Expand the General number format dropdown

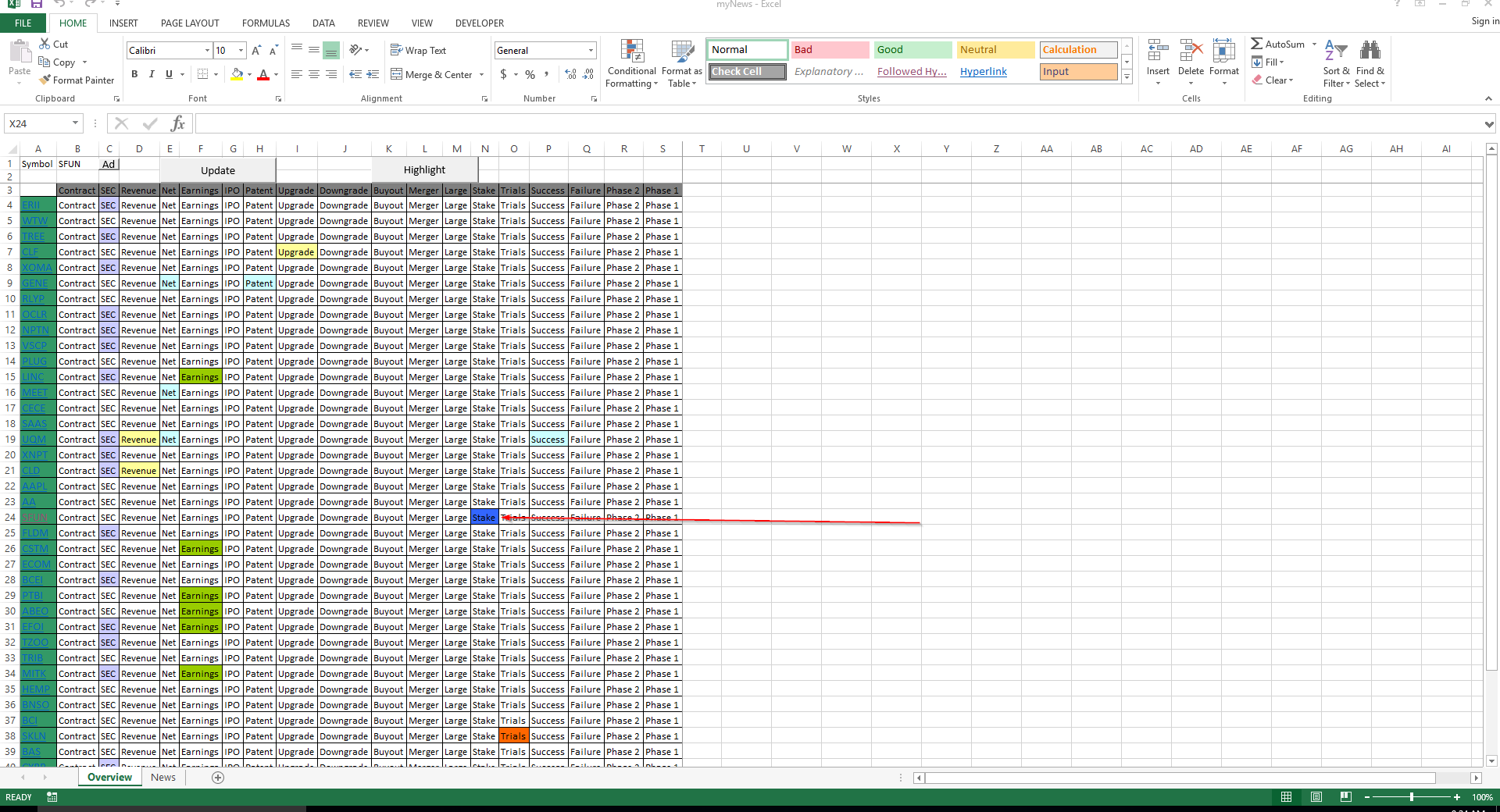(591, 51)
